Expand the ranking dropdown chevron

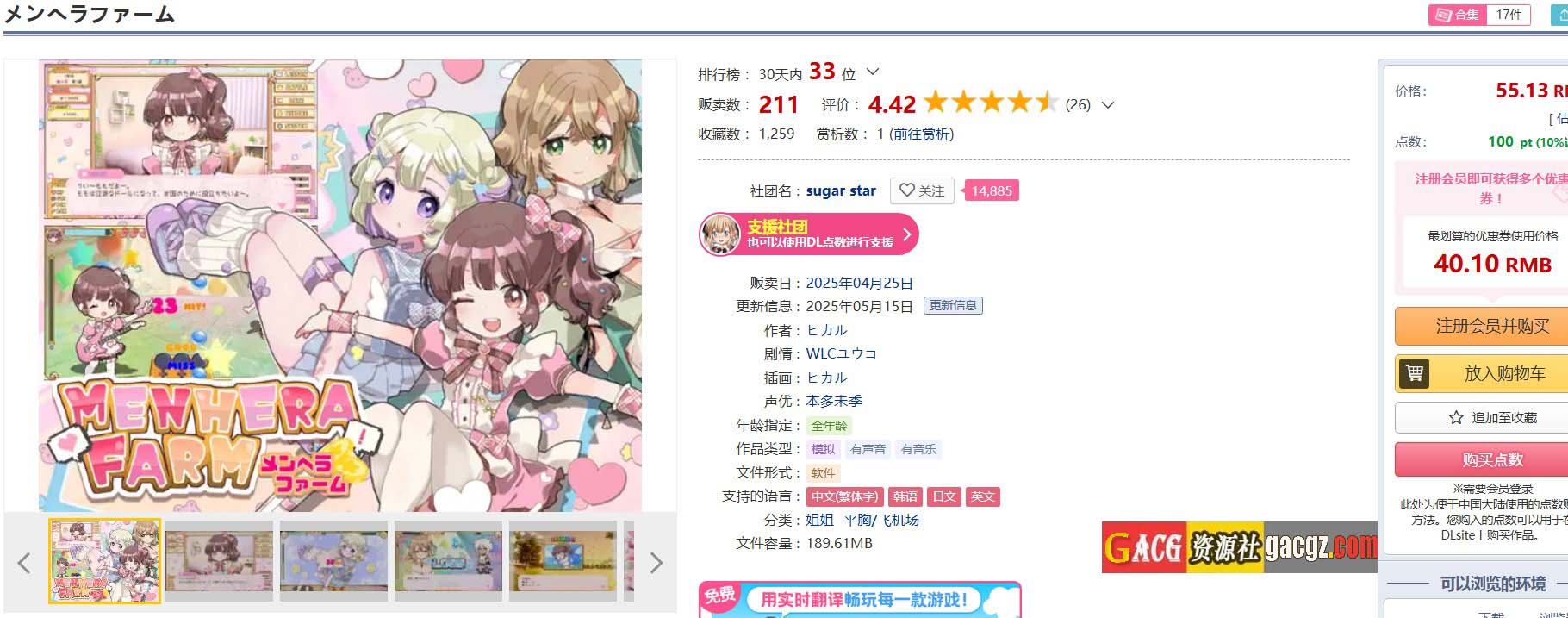click(x=873, y=72)
